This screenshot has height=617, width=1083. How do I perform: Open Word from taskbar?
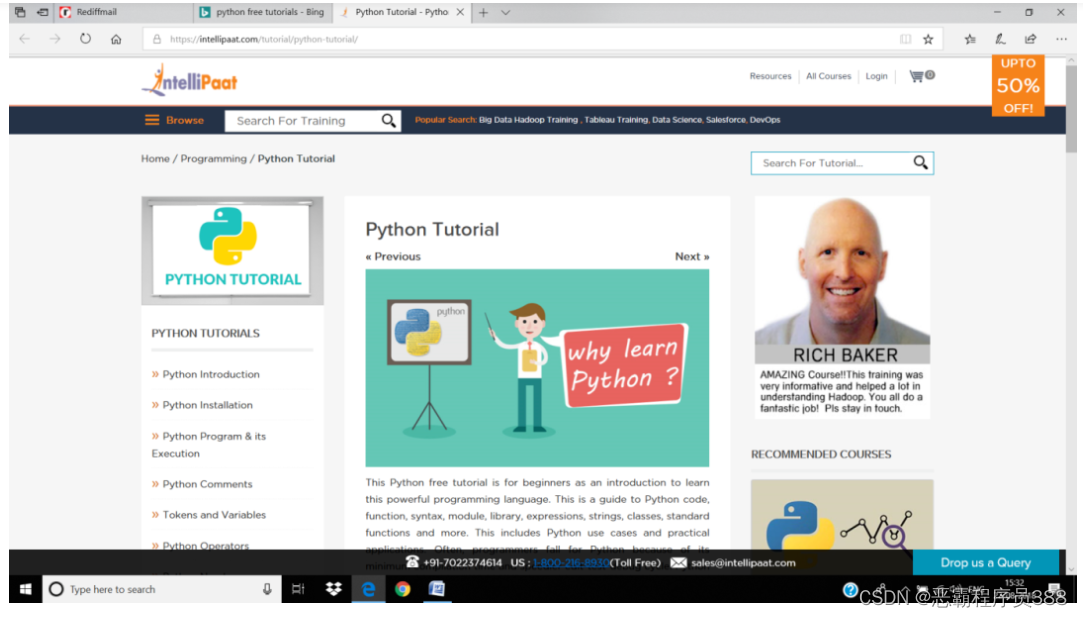click(437, 589)
